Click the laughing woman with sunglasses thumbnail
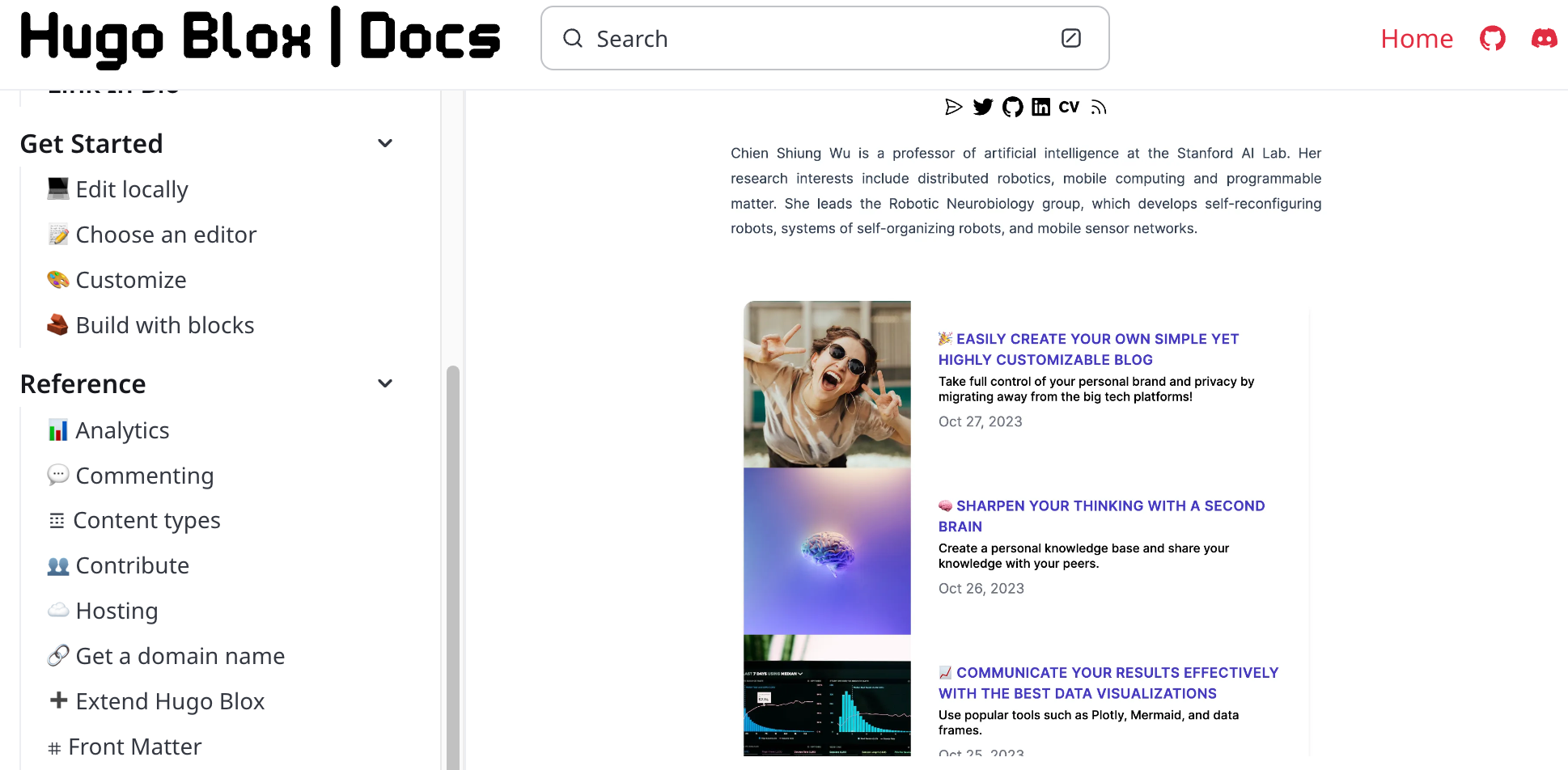Screen dimensions: 1568x770 (x=827, y=384)
